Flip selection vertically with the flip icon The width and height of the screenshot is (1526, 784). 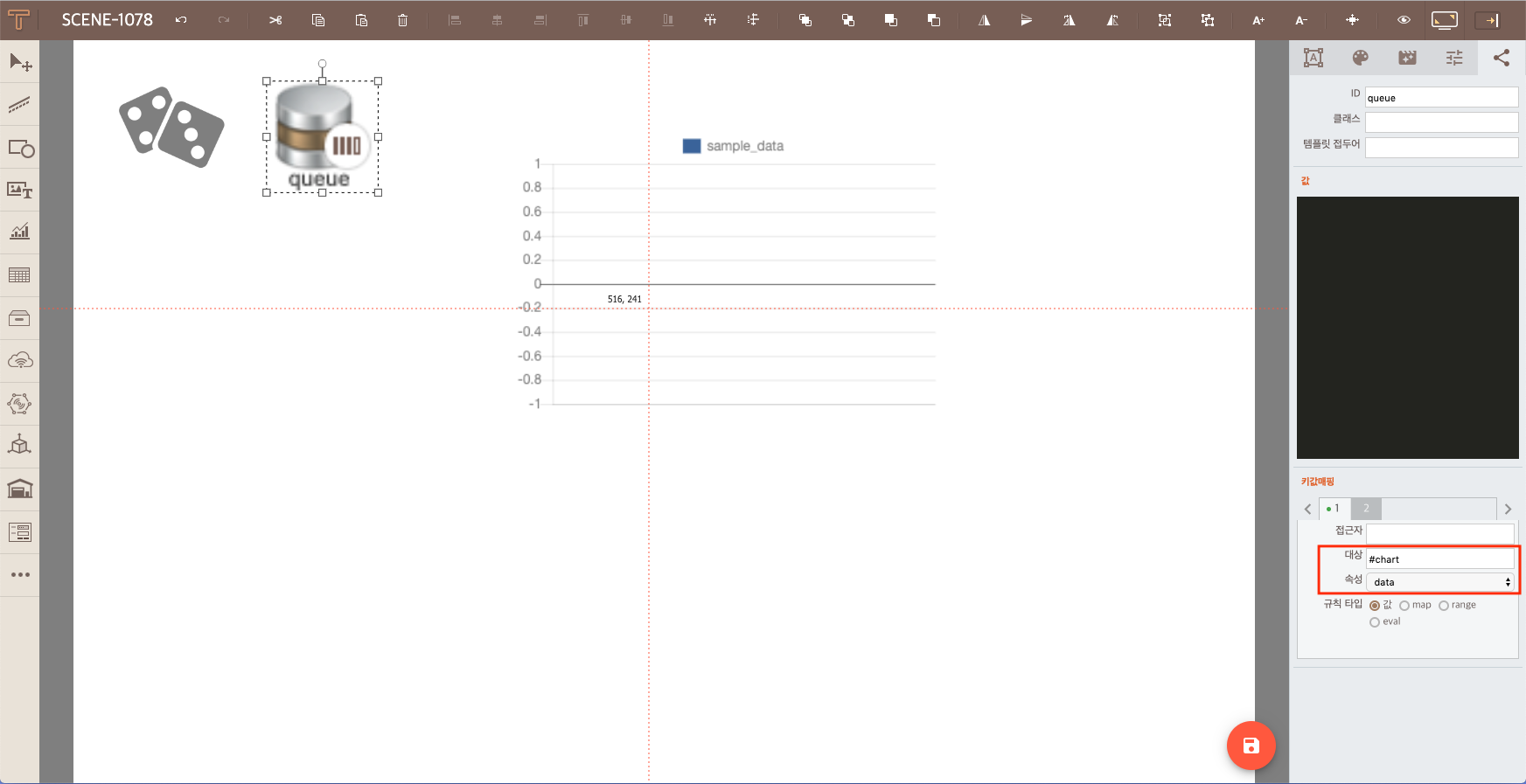pyautogui.click(x=1027, y=20)
